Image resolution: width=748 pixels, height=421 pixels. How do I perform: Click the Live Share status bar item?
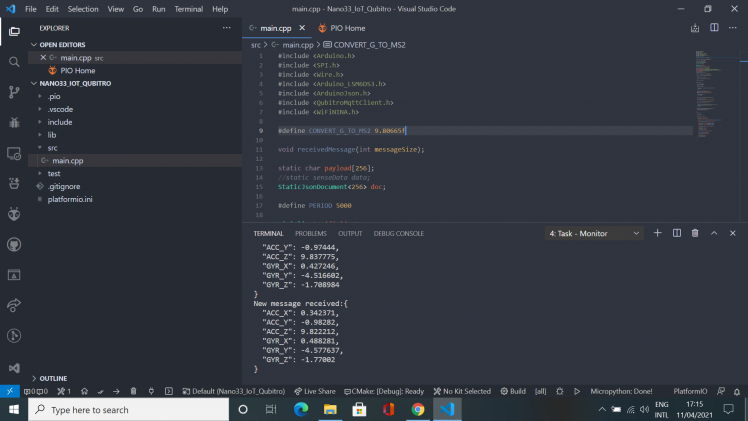point(315,391)
